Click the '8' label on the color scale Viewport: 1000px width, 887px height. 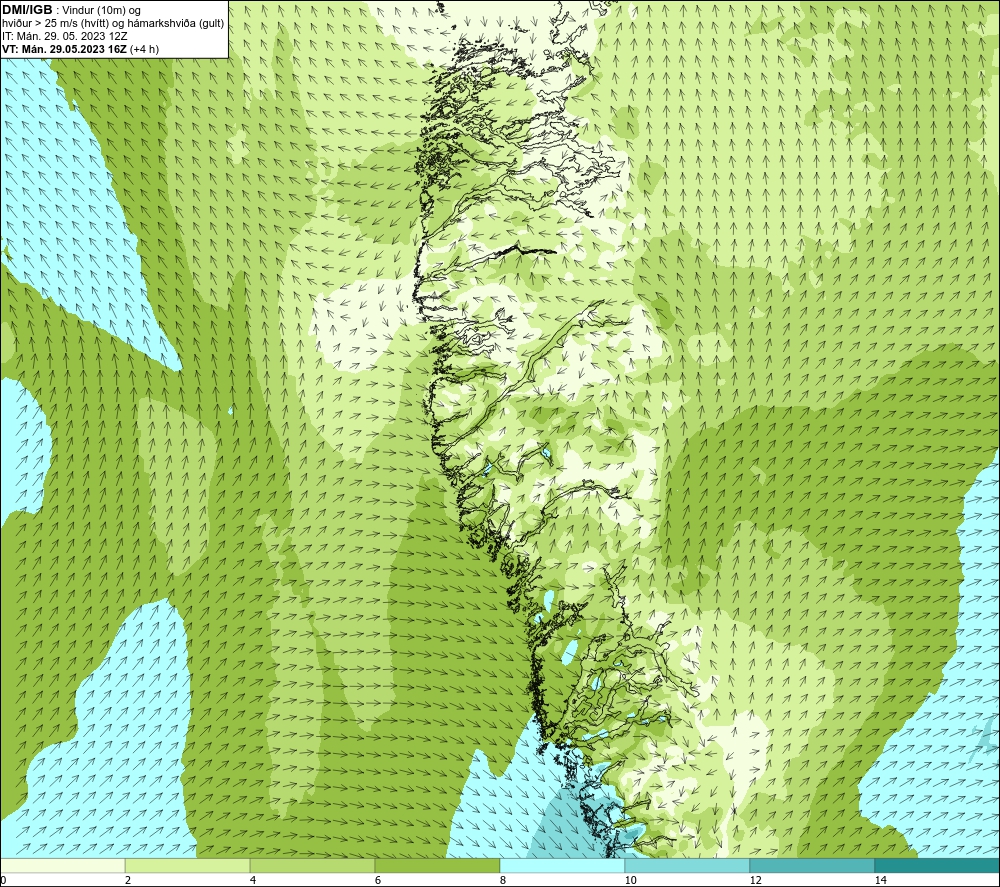[x=503, y=881]
